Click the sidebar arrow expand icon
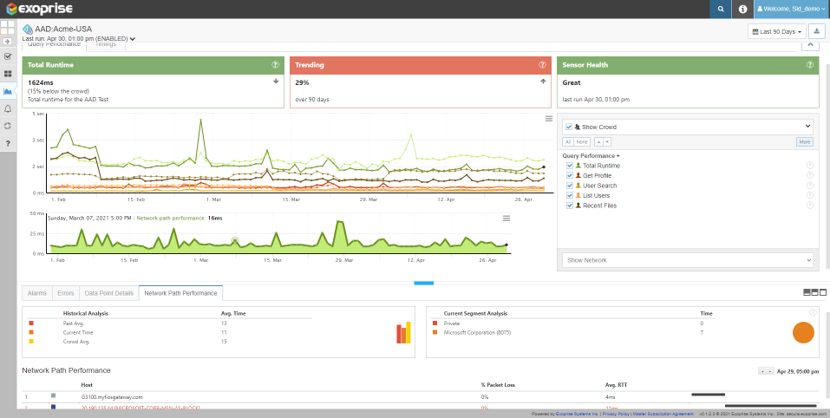 pyautogui.click(x=7, y=41)
